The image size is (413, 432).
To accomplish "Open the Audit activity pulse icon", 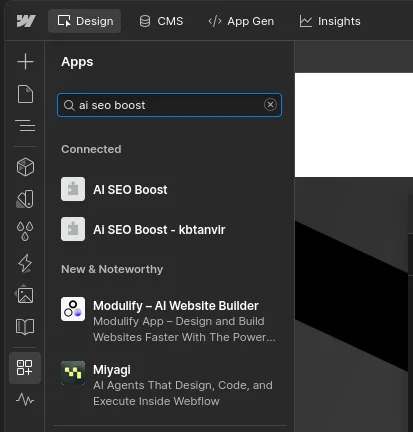I will point(25,399).
